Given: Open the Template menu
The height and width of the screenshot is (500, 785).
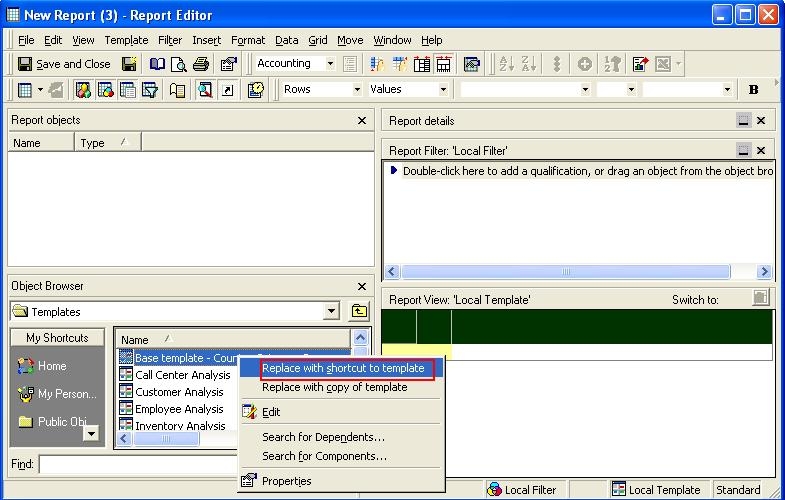Looking at the screenshot, I should point(126,40).
